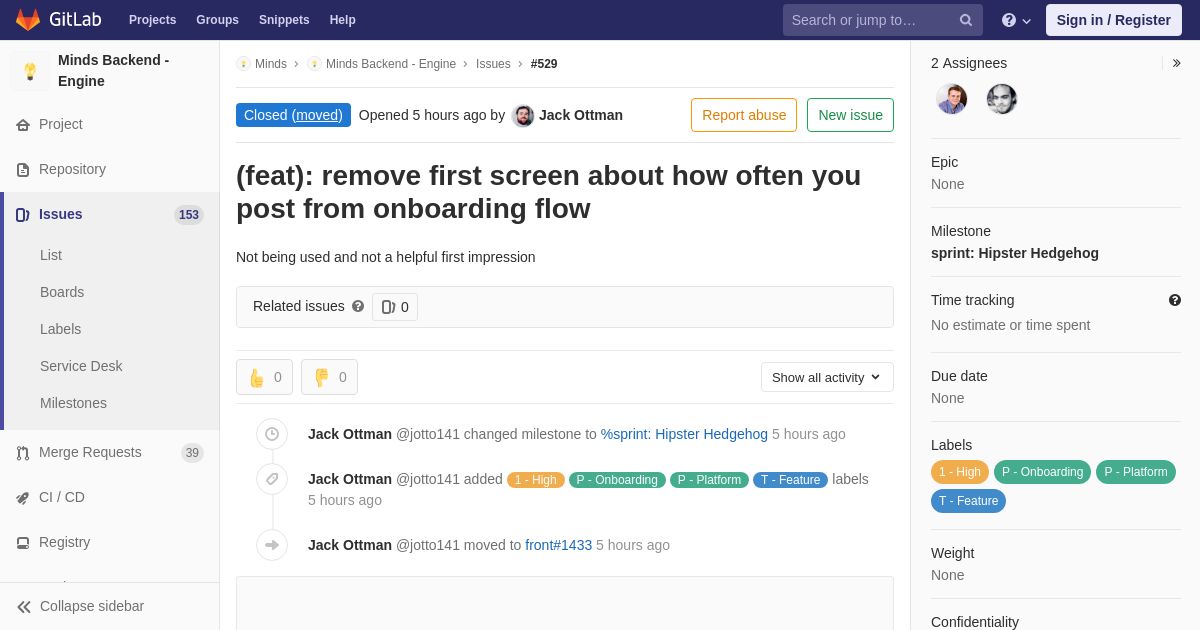Viewport: 1200px width, 630px height.
Task: Open the Labels submenu item
Action: [x=61, y=329]
